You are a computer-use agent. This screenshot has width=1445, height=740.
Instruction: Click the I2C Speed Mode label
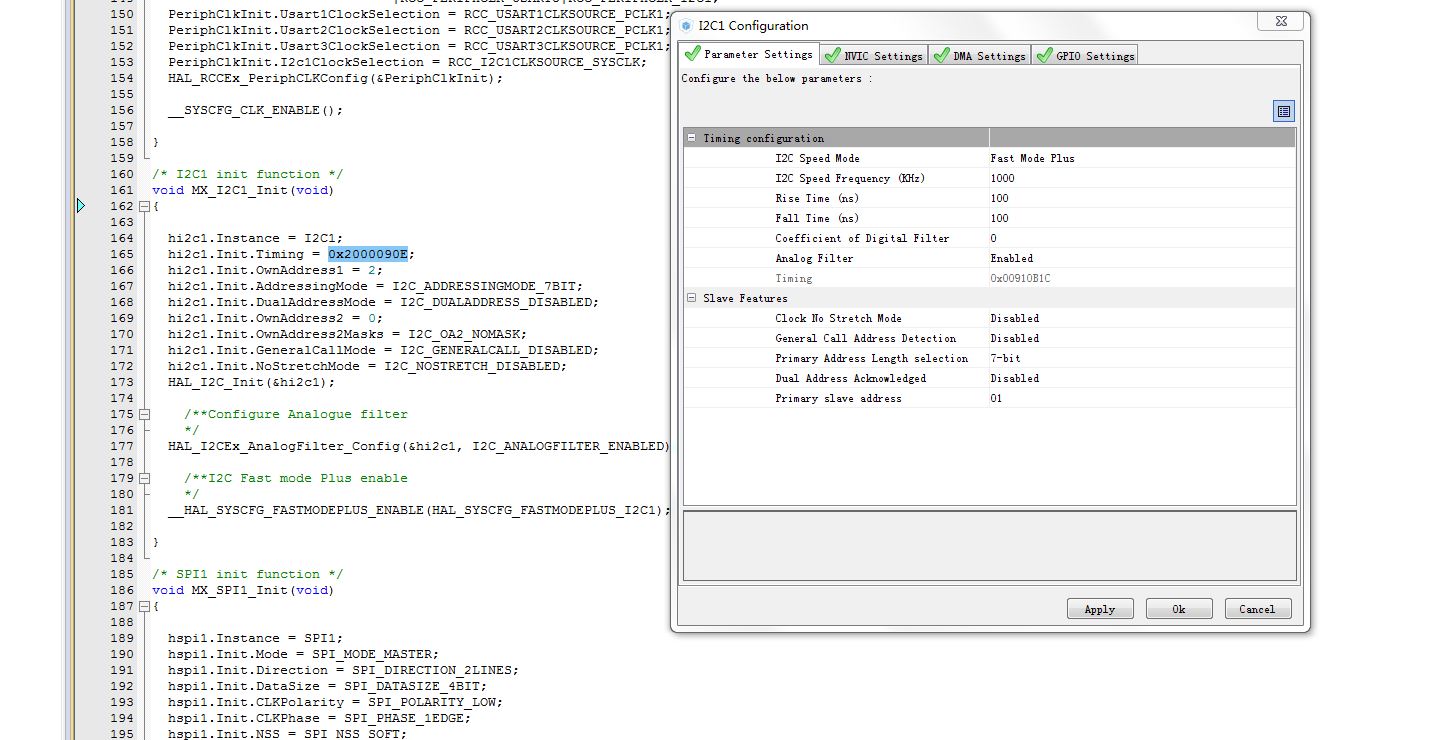point(817,158)
